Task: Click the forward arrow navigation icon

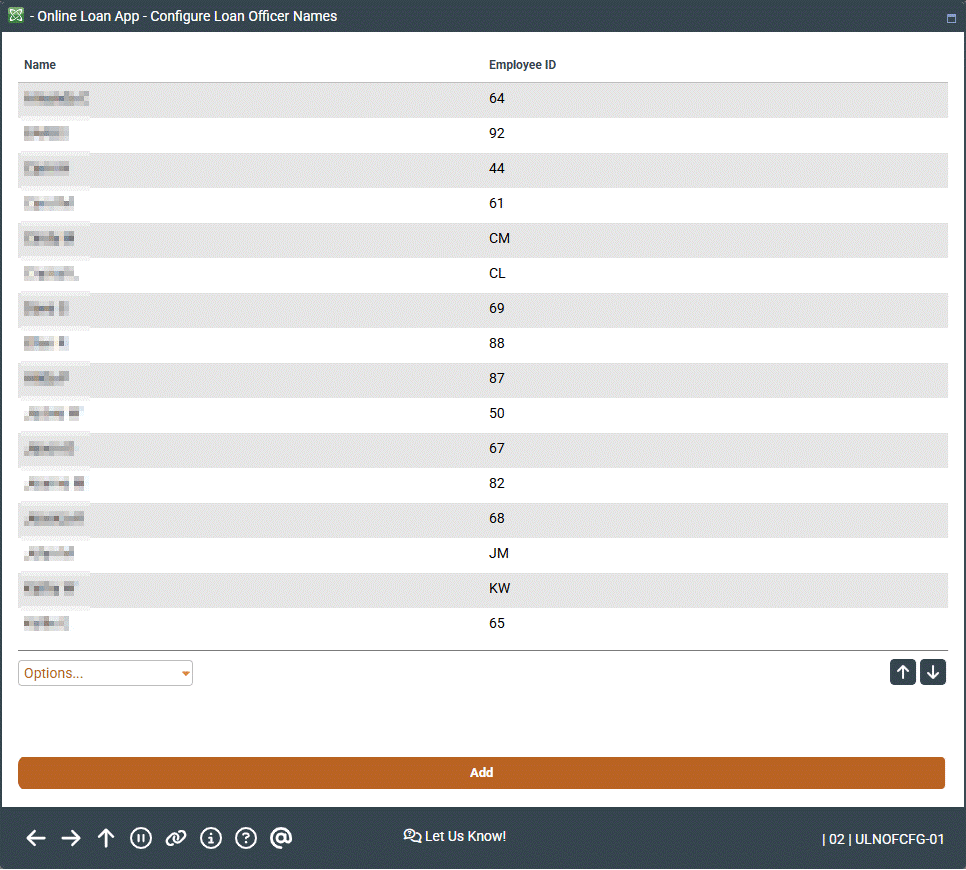Action: (71, 838)
